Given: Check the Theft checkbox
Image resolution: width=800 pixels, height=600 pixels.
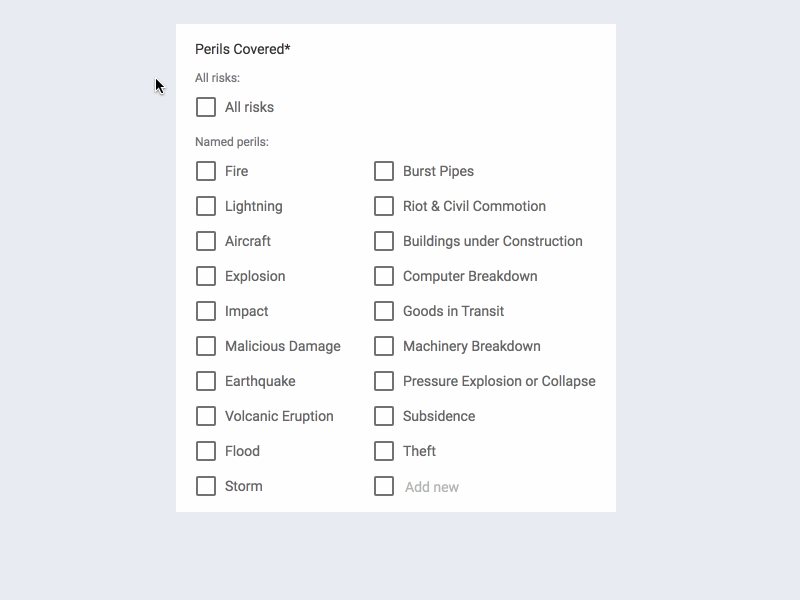Looking at the screenshot, I should click(384, 451).
